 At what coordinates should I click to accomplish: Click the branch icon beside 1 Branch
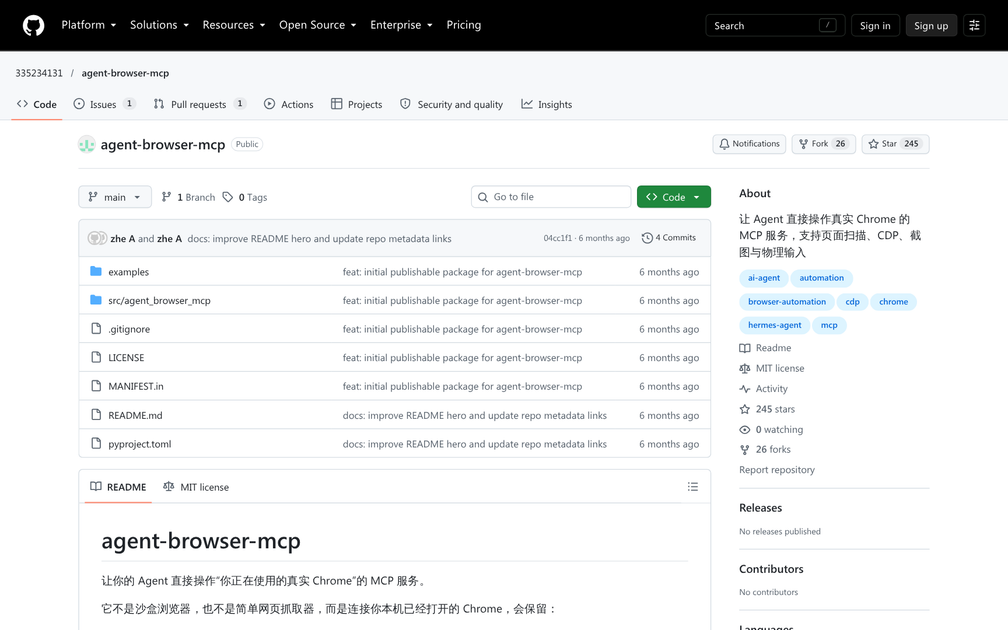(166, 197)
